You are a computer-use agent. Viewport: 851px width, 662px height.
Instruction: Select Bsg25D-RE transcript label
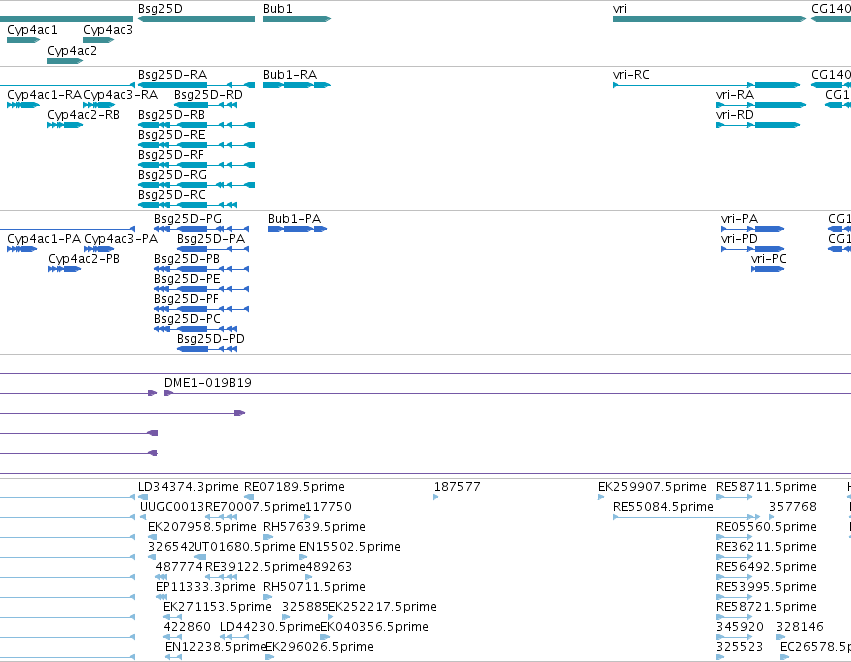pyautogui.click(x=172, y=135)
